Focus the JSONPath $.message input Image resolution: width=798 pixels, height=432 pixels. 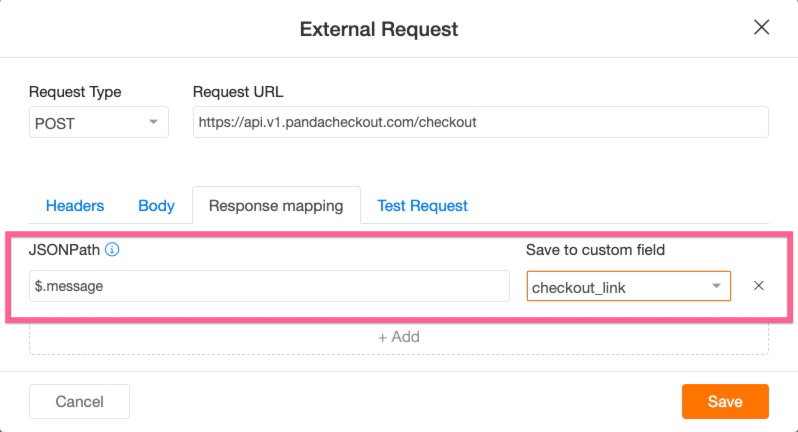(x=269, y=286)
